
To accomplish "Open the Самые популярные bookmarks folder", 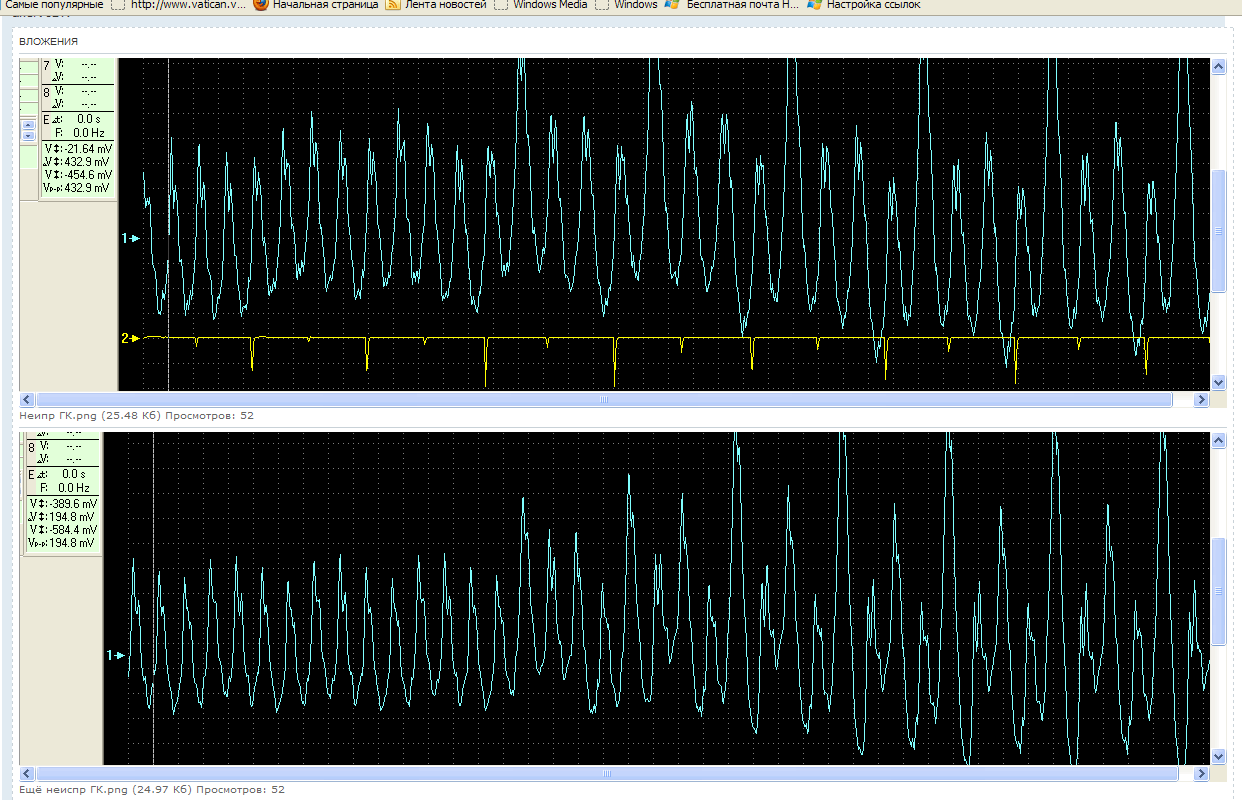I will (x=53, y=4).
